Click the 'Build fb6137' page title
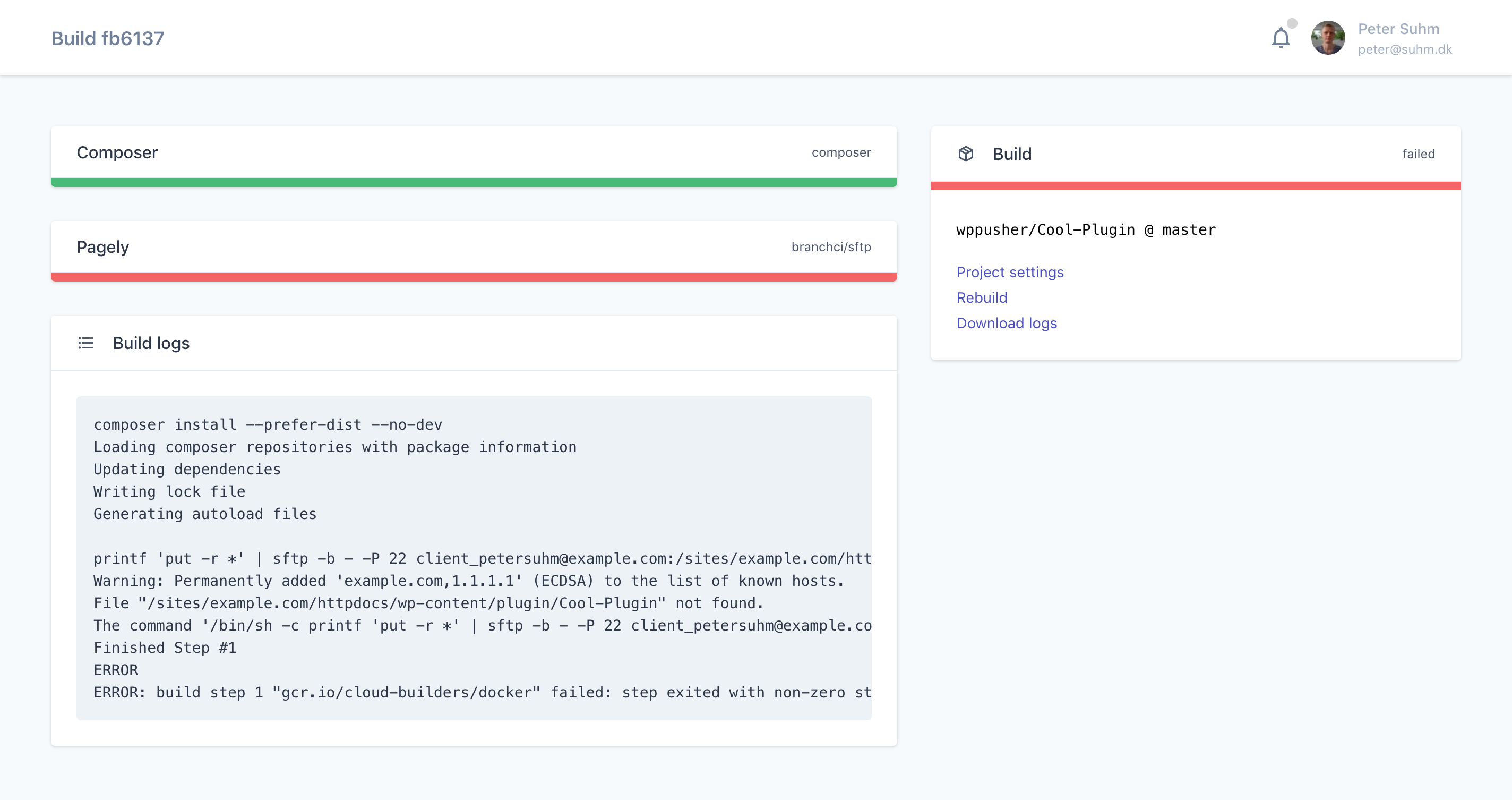Viewport: 1512px width, 800px height. [x=107, y=38]
